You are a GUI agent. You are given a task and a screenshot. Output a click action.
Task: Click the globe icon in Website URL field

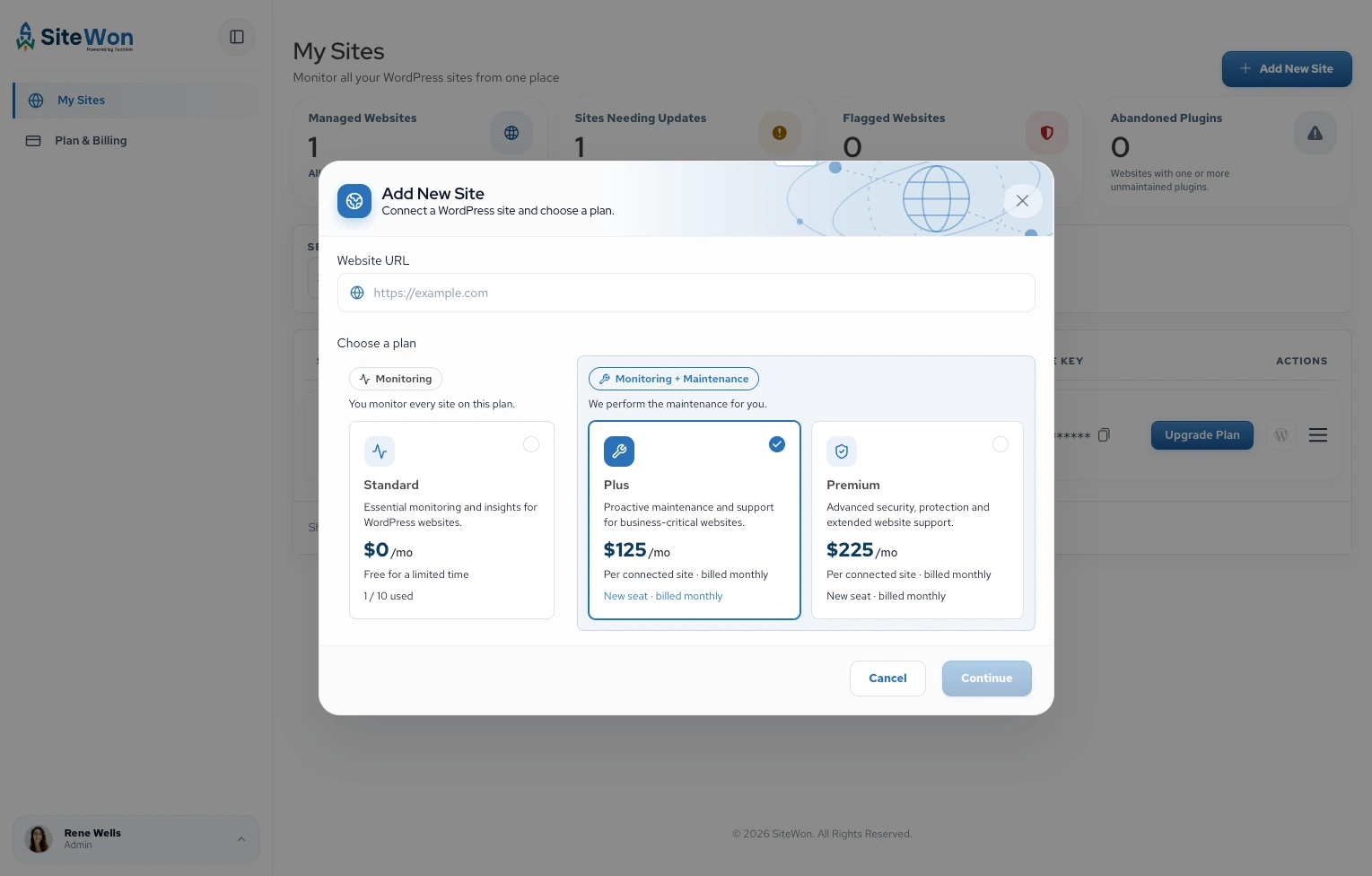click(357, 293)
